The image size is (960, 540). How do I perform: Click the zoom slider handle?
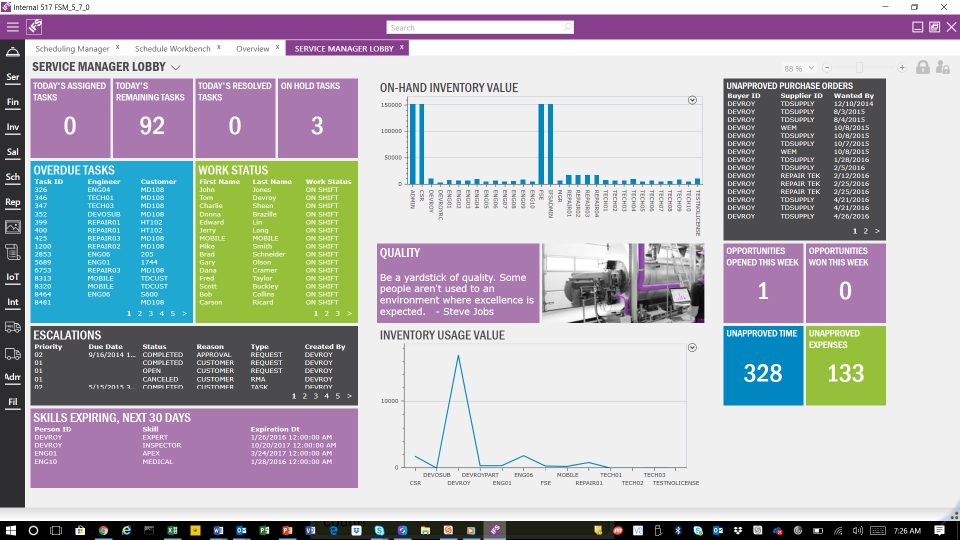click(x=859, y=68)
